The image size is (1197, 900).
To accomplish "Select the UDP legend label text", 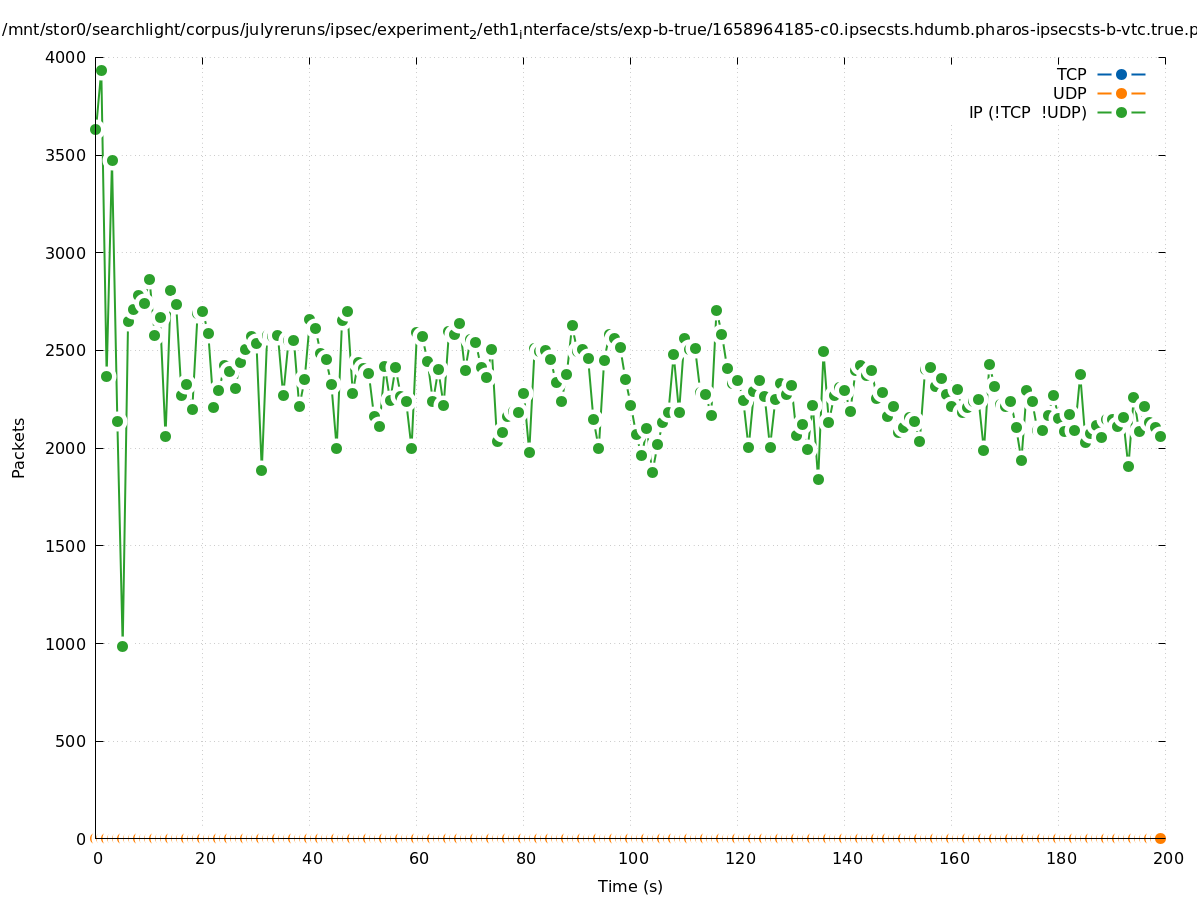I will pos(1069,93).
